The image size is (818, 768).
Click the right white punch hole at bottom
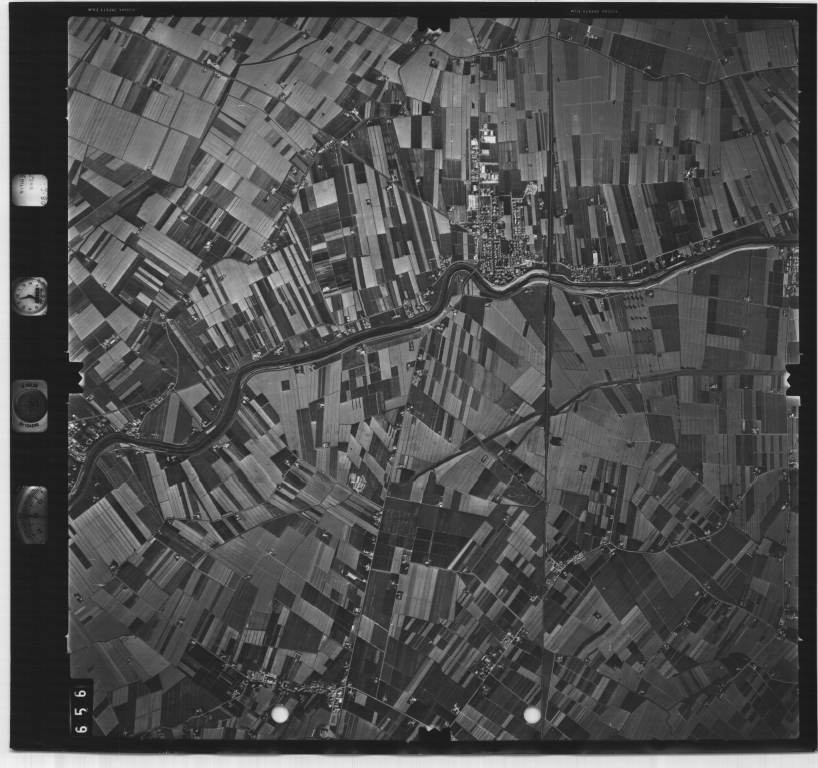pos(532,715)
